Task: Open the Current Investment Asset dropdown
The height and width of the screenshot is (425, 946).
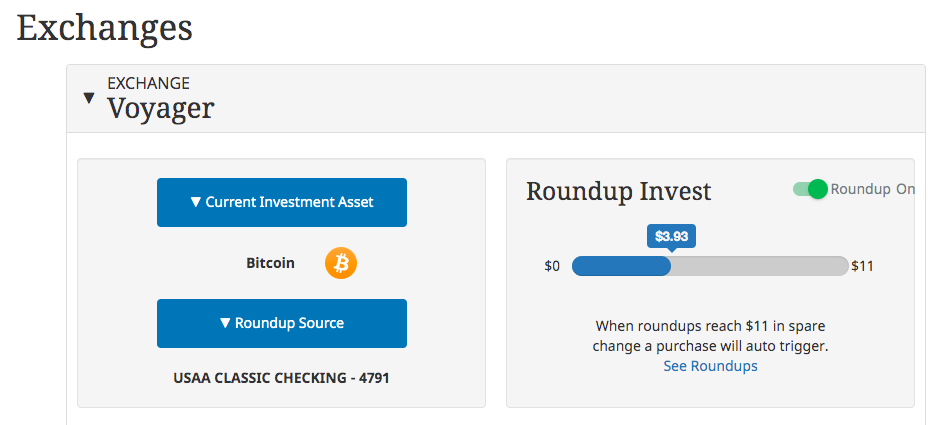Action: click(282, 202)
